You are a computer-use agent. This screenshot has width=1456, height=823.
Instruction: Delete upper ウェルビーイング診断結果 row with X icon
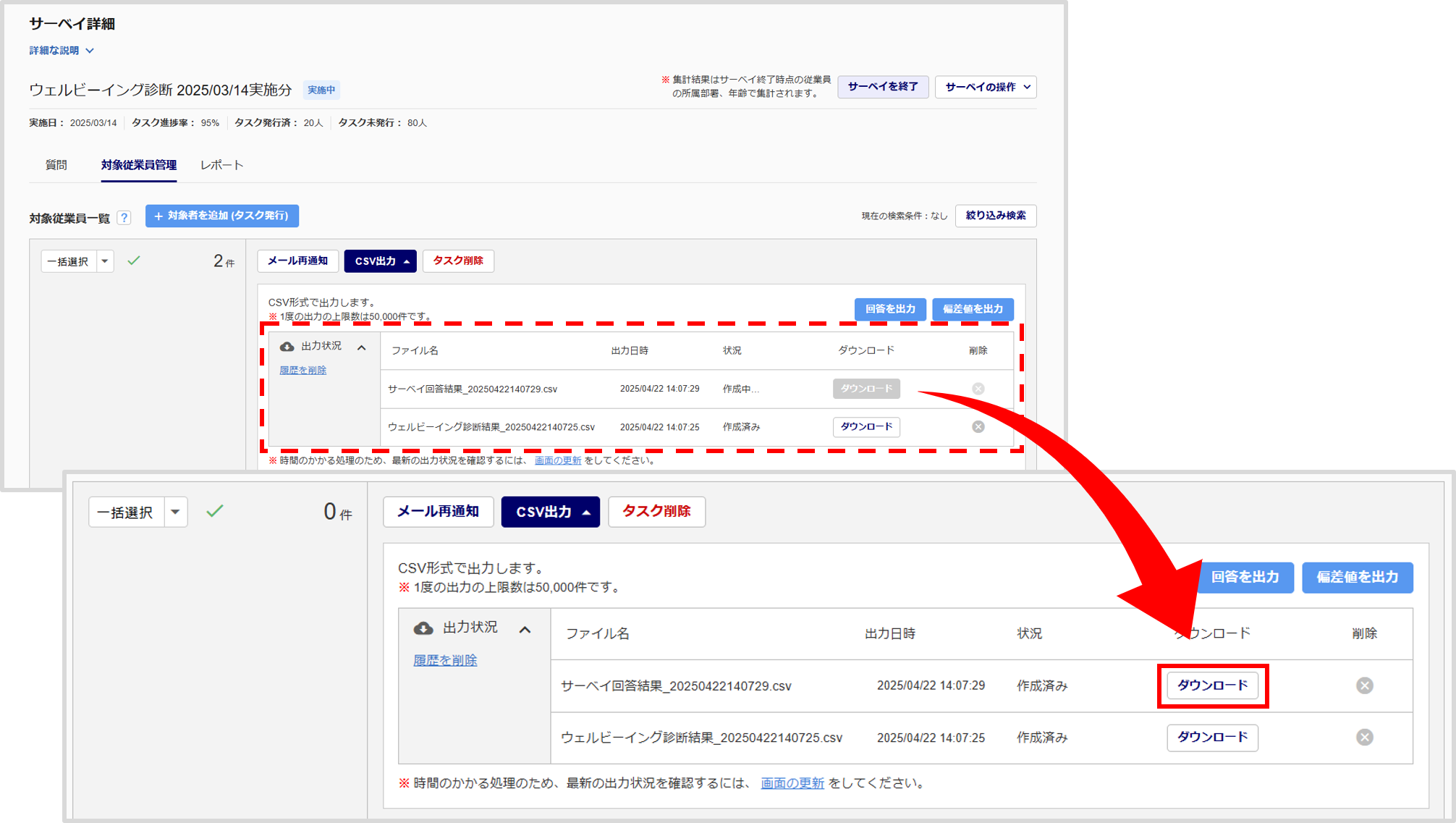point(978,427)
